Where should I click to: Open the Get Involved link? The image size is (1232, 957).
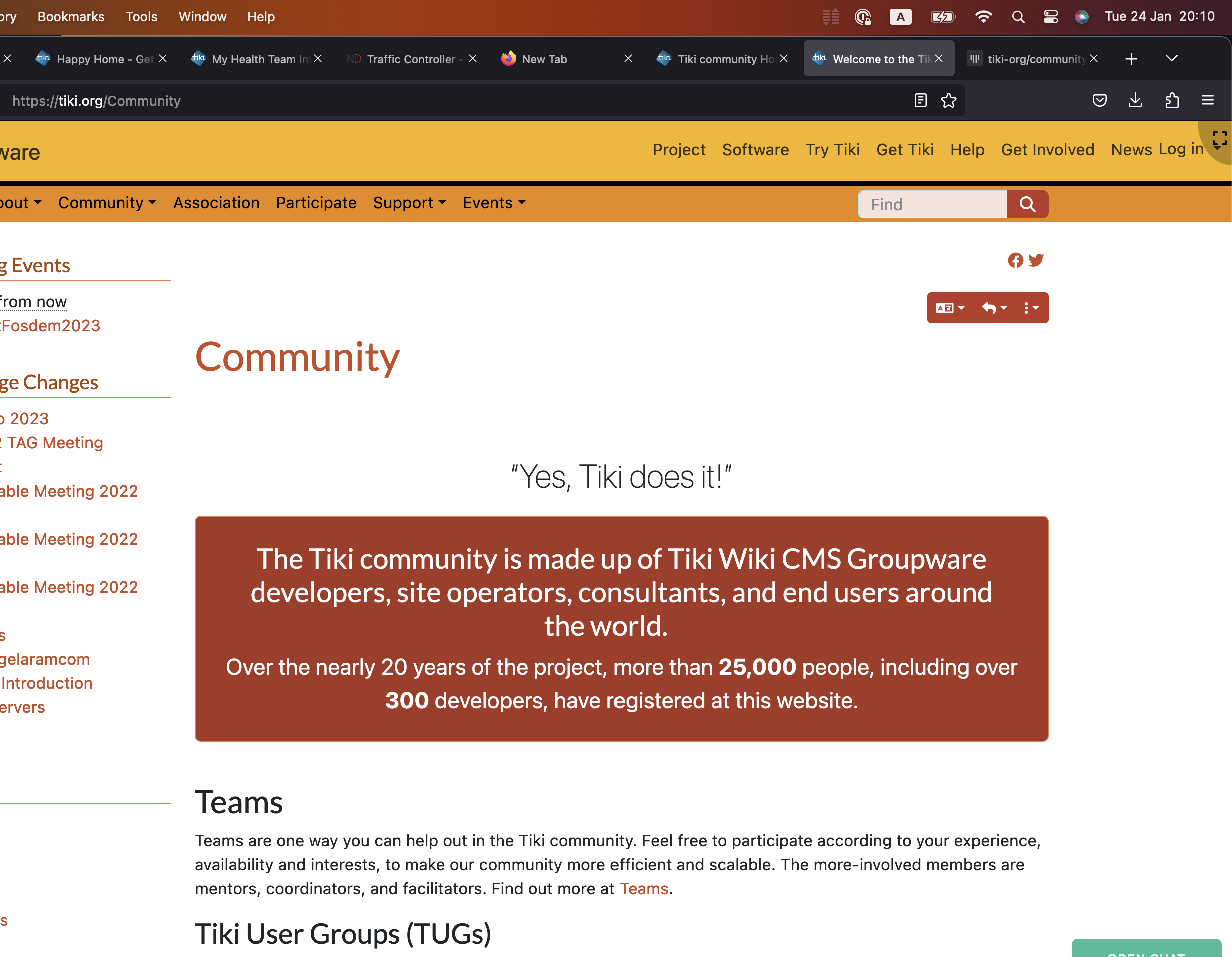tap(1047, 150)
